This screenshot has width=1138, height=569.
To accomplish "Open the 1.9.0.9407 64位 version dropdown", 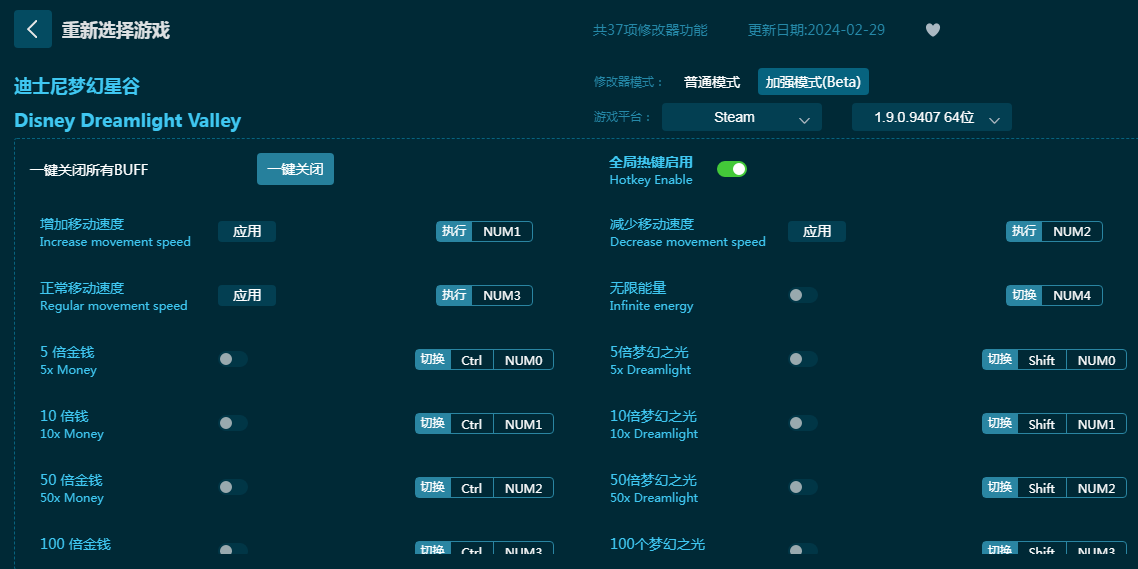I will 932,117.
